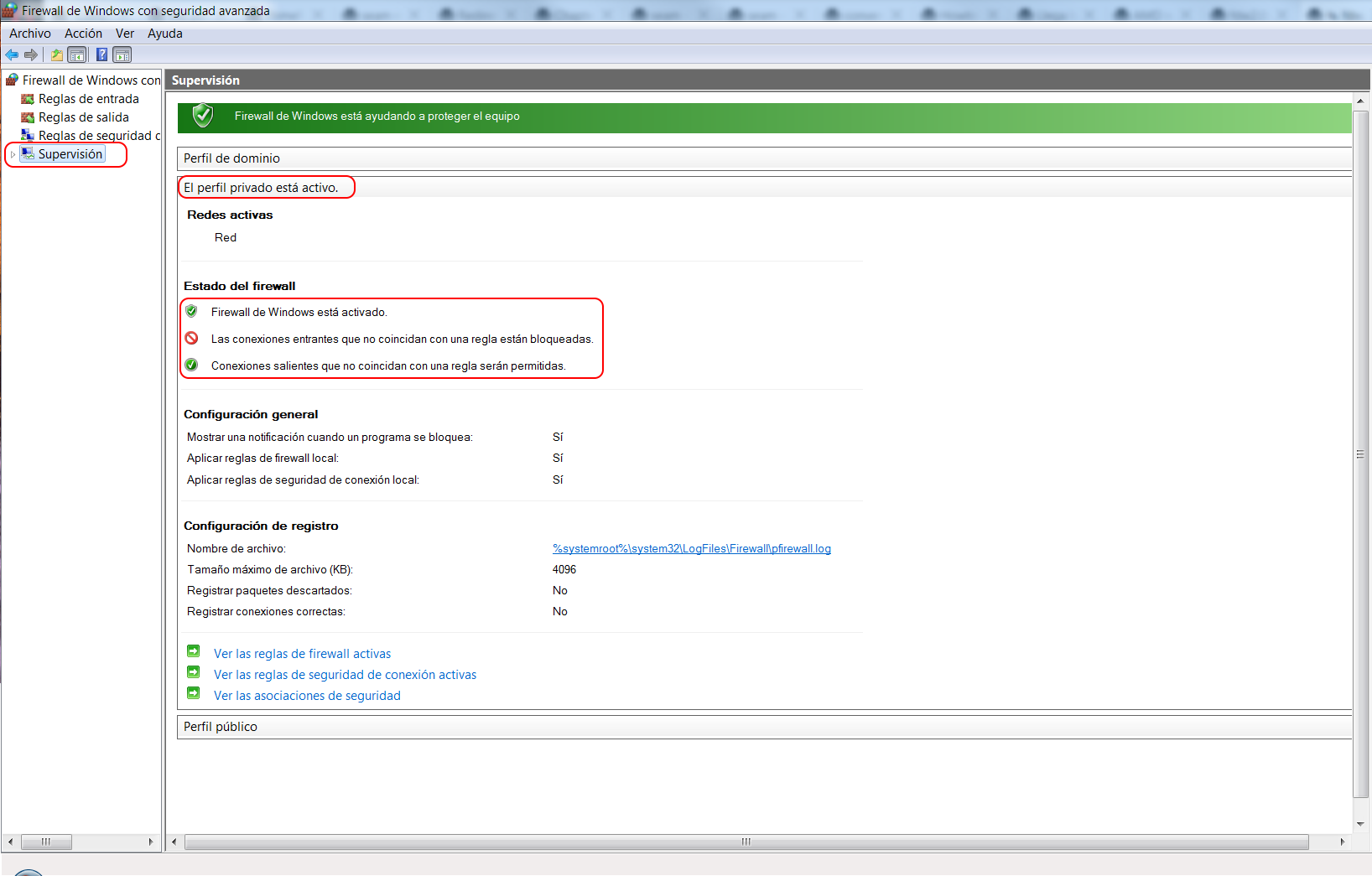Click the tree pane scroll left arrow
The image size is (1372, 876).
click(10, 842)
